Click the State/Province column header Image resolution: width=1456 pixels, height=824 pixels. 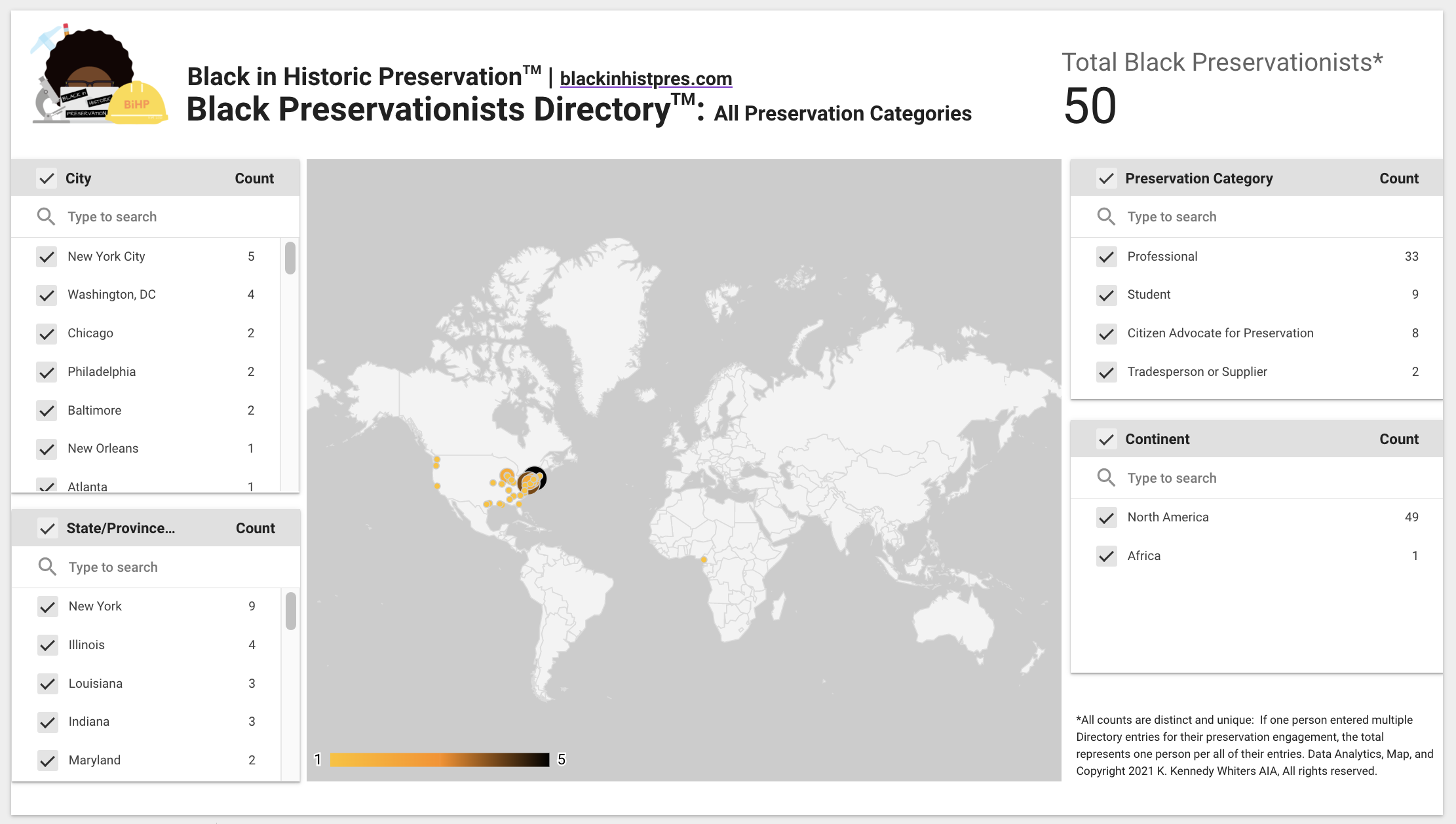tap(121, 528)
